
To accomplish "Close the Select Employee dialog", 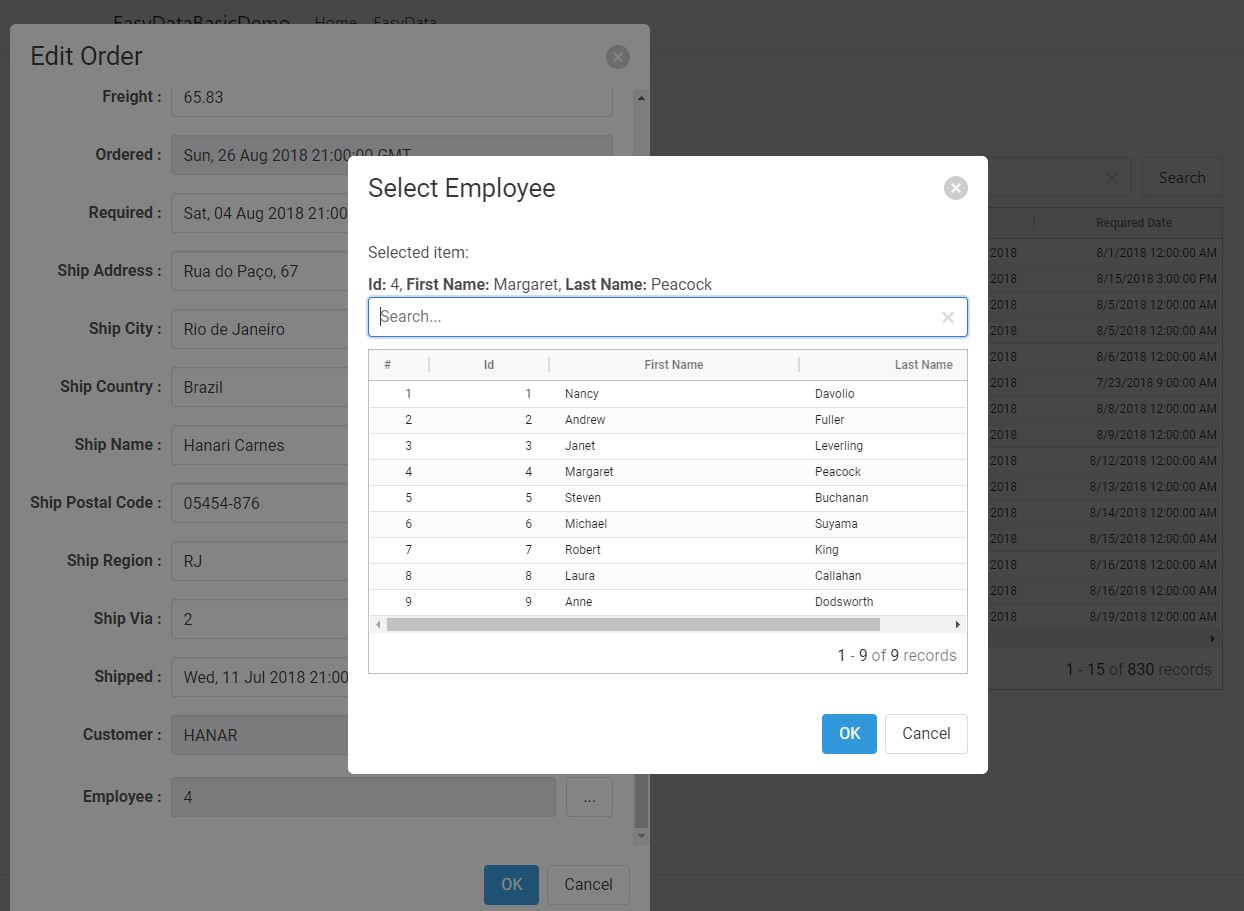I will tap(955, 187).
